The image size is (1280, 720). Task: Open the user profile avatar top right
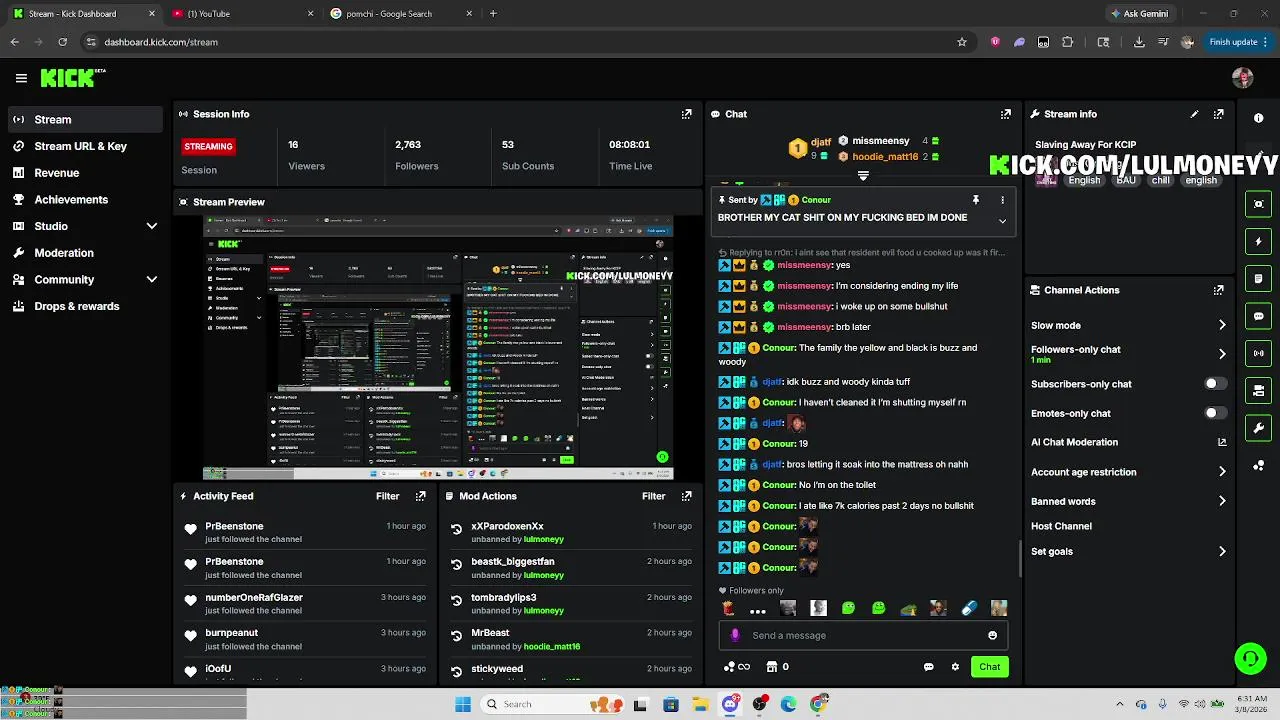click(x=1243, y=78)
